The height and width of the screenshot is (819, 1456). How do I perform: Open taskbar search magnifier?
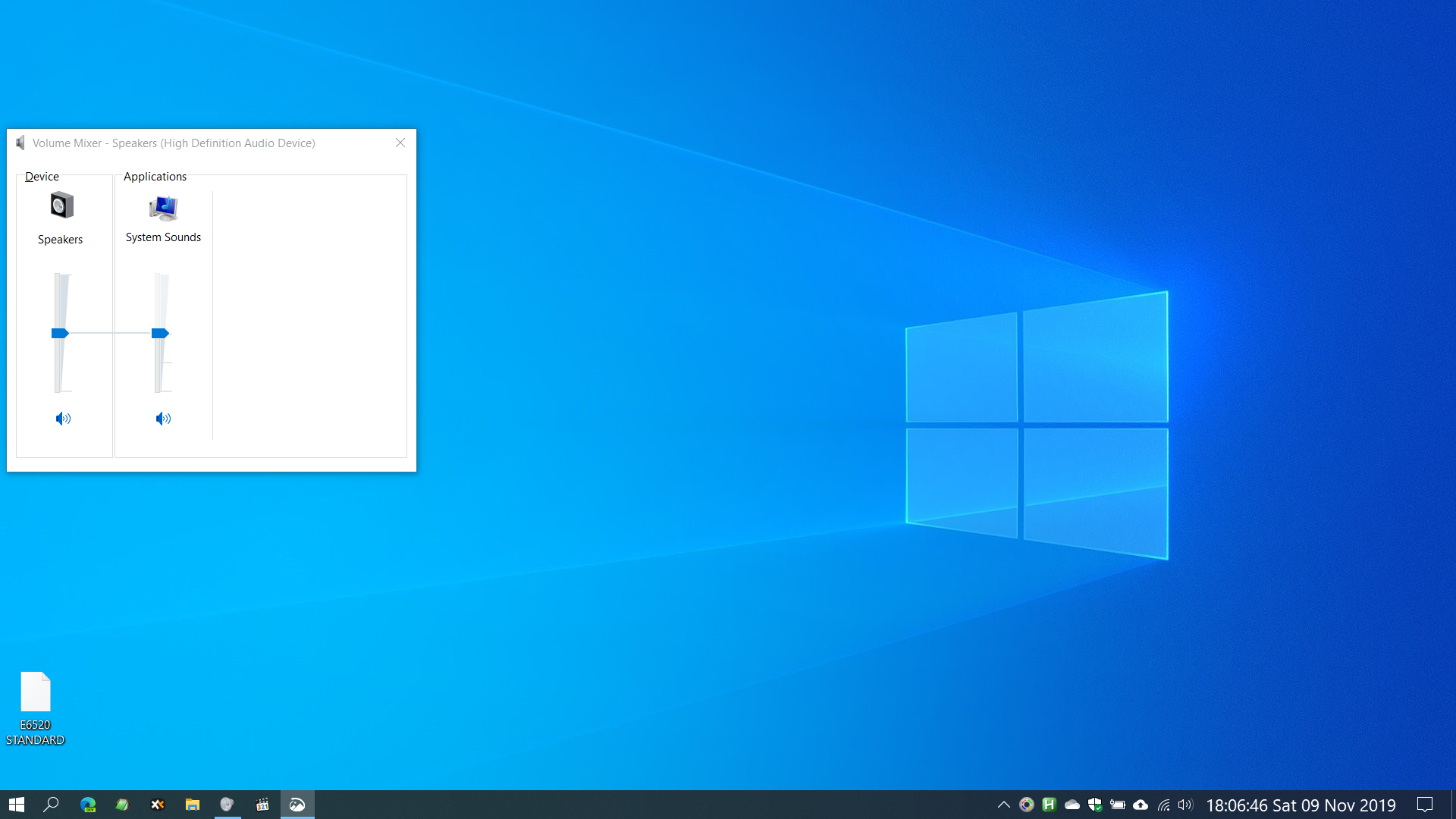point(51,805)
